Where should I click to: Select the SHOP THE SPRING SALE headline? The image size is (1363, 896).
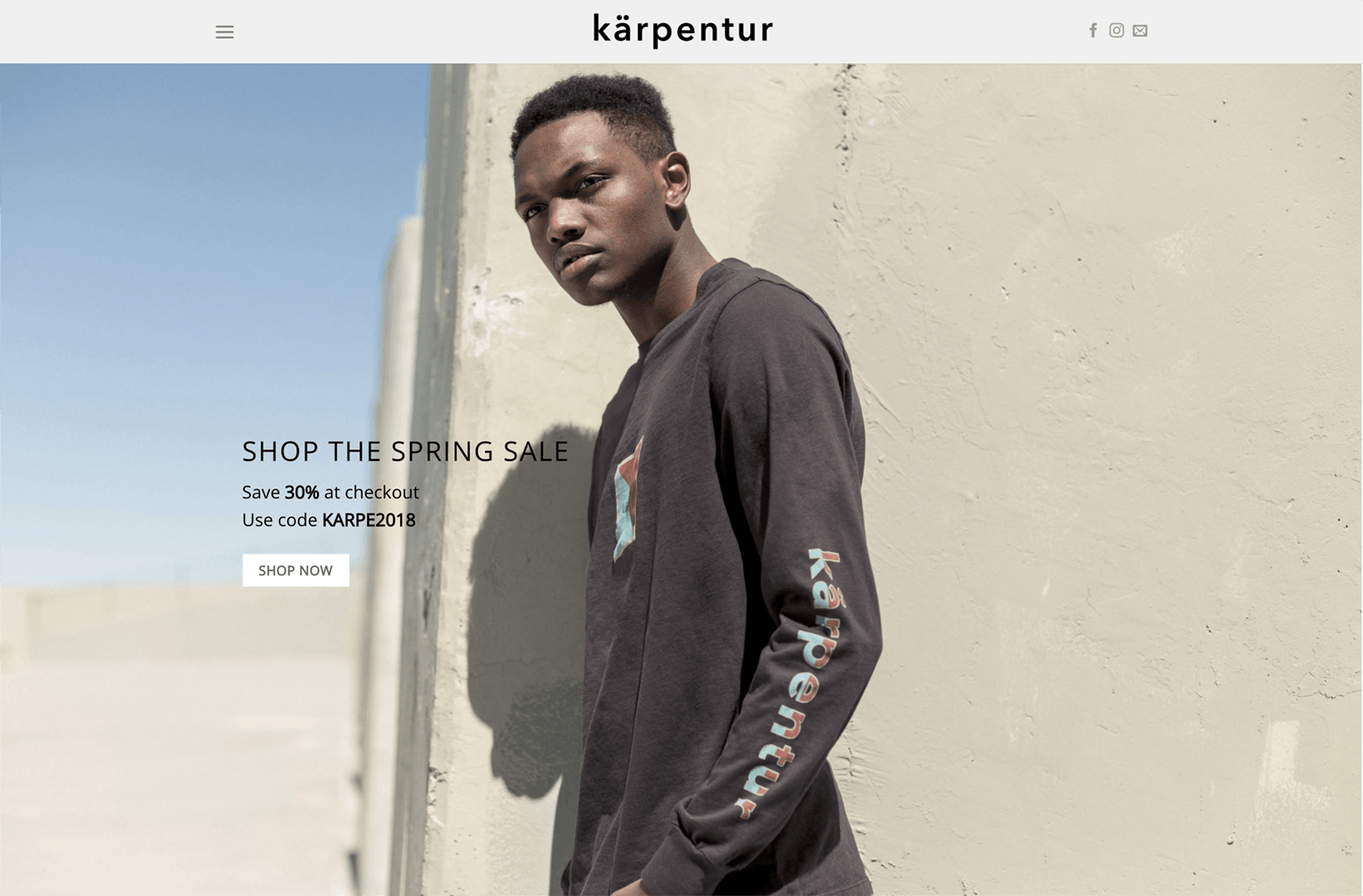(406, 451)
